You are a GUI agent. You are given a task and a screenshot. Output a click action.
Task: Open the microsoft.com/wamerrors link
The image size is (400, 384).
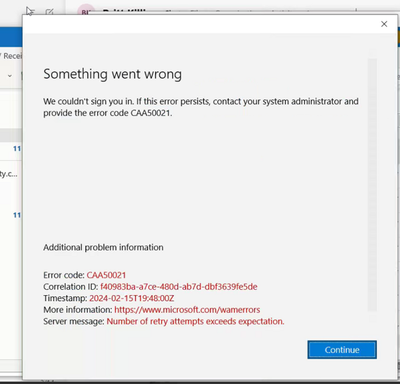pos(187,310)
